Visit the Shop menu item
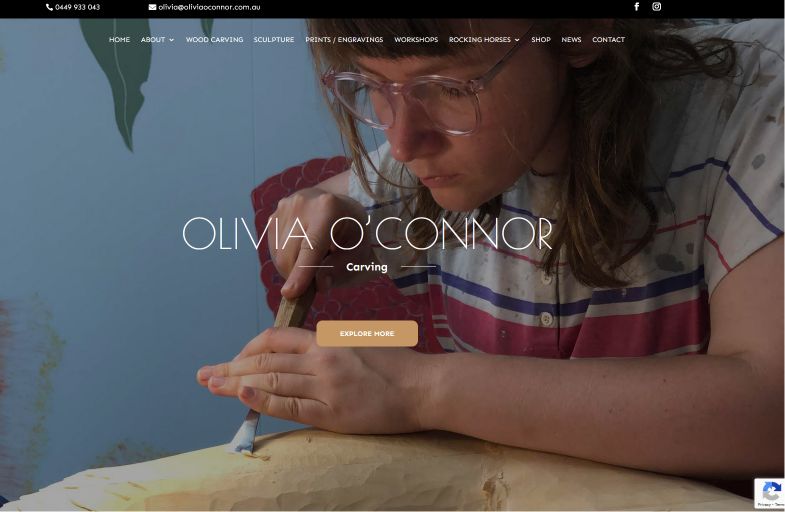Image resolution: width=785 pixels, height=512 pixels. [x=541, y=40]
